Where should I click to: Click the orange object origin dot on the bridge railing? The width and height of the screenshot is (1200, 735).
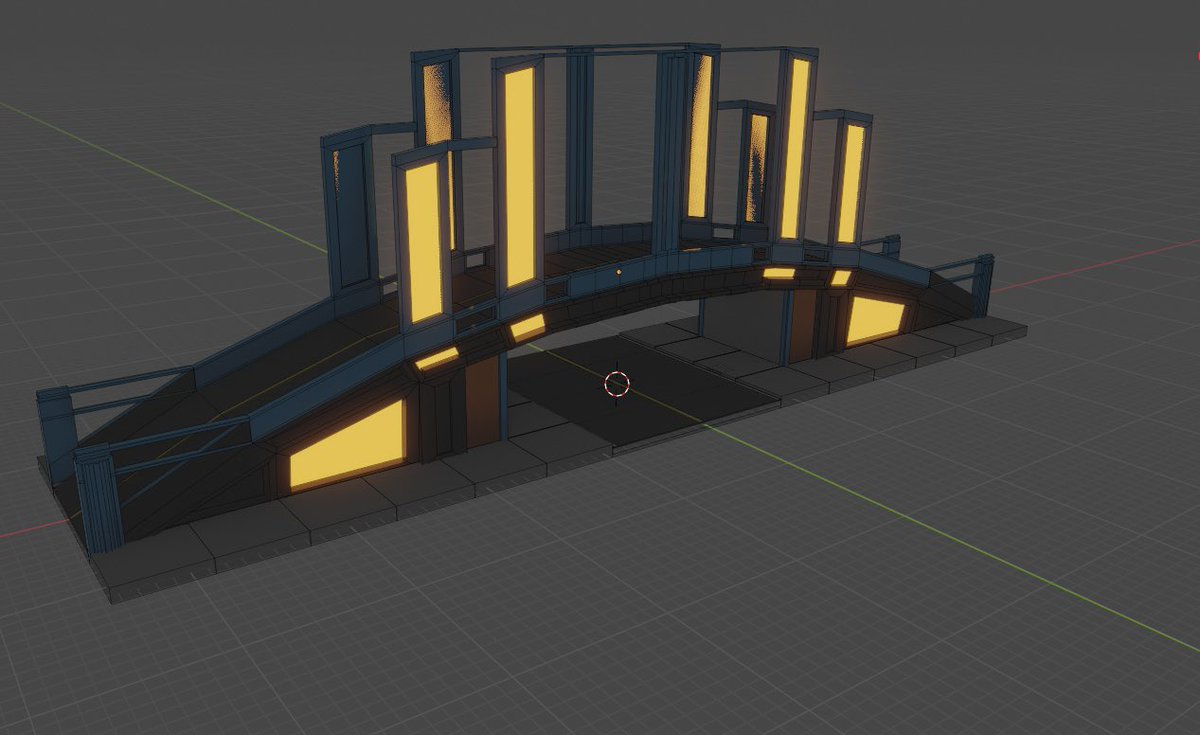[620, 271]
